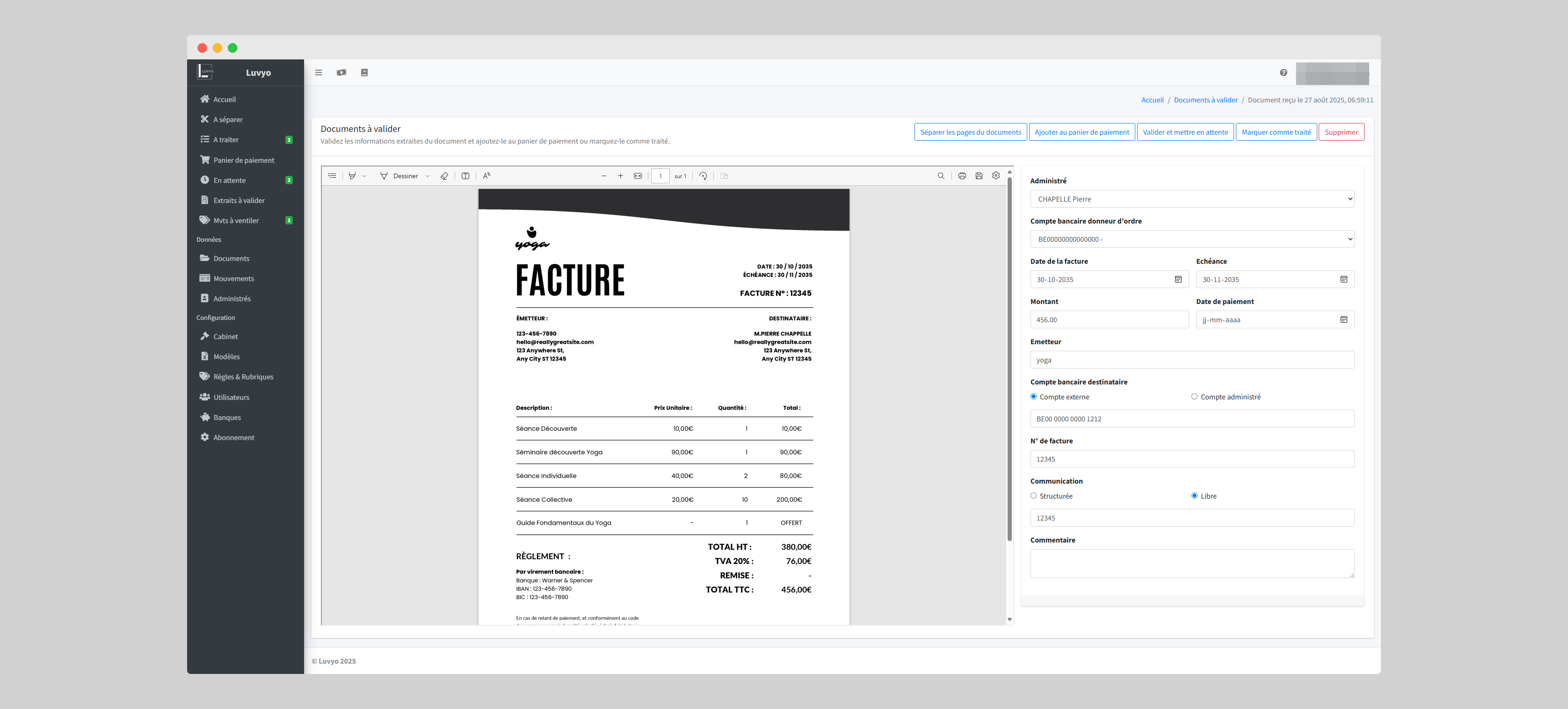This screenshot has height=709, width=1568.
Task: Open Panier de paiement in sidebar
Action: click(243, 160)
